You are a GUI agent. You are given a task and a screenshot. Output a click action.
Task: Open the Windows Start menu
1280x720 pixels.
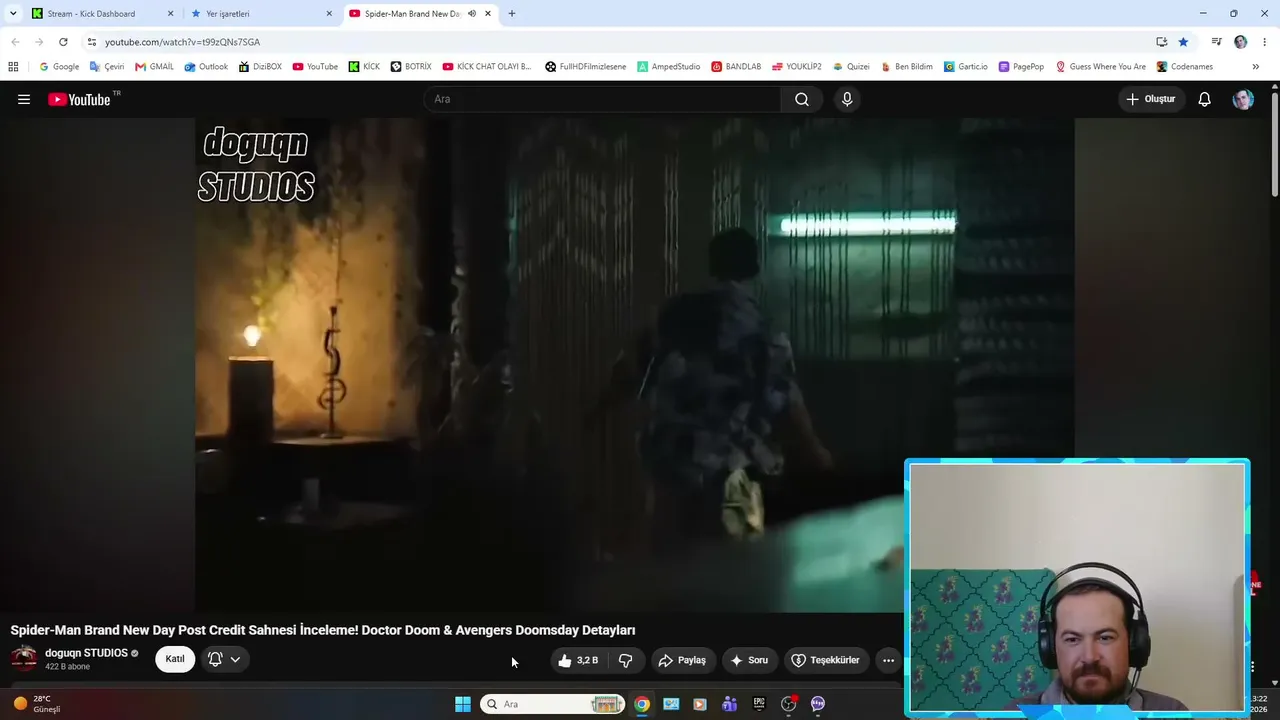[x=463, y=704]
